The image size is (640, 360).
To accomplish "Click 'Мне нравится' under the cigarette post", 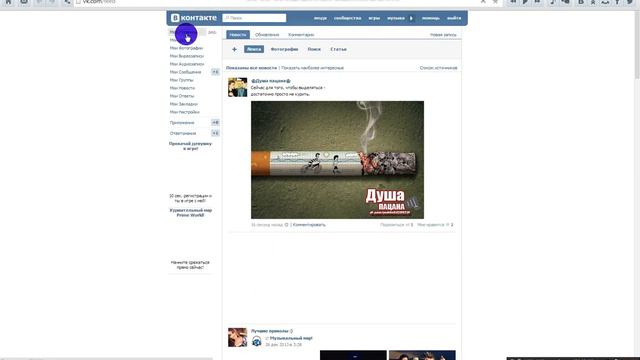I will click(x=435, y=225).
